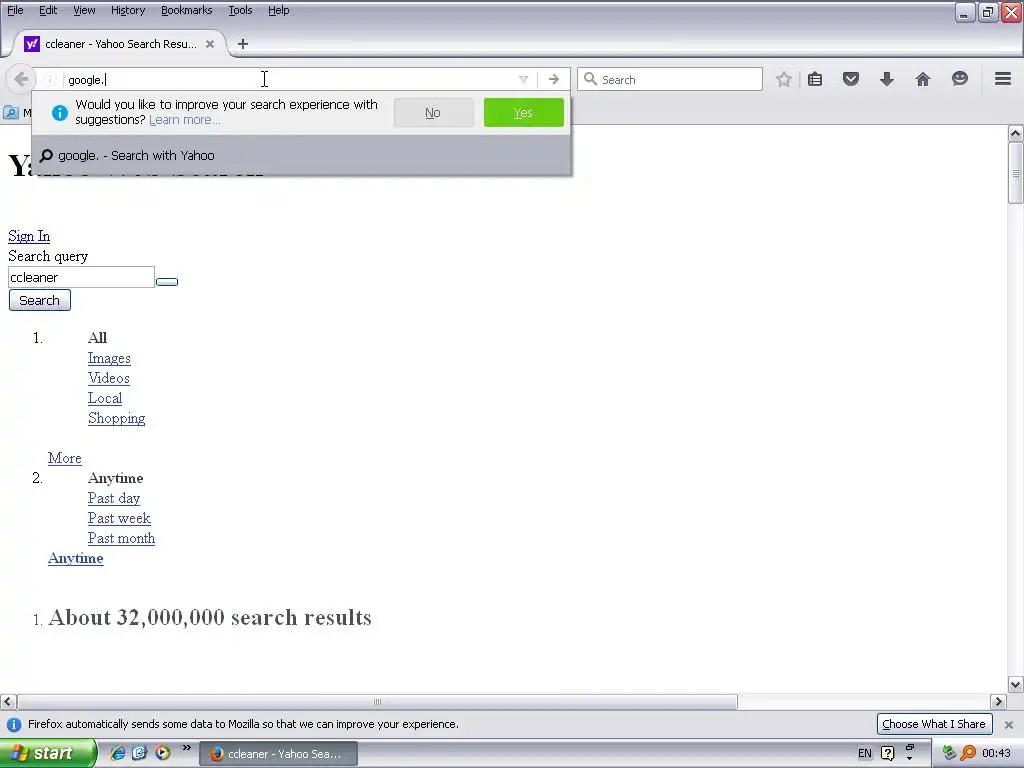Open the Help menu

[278, 10]
